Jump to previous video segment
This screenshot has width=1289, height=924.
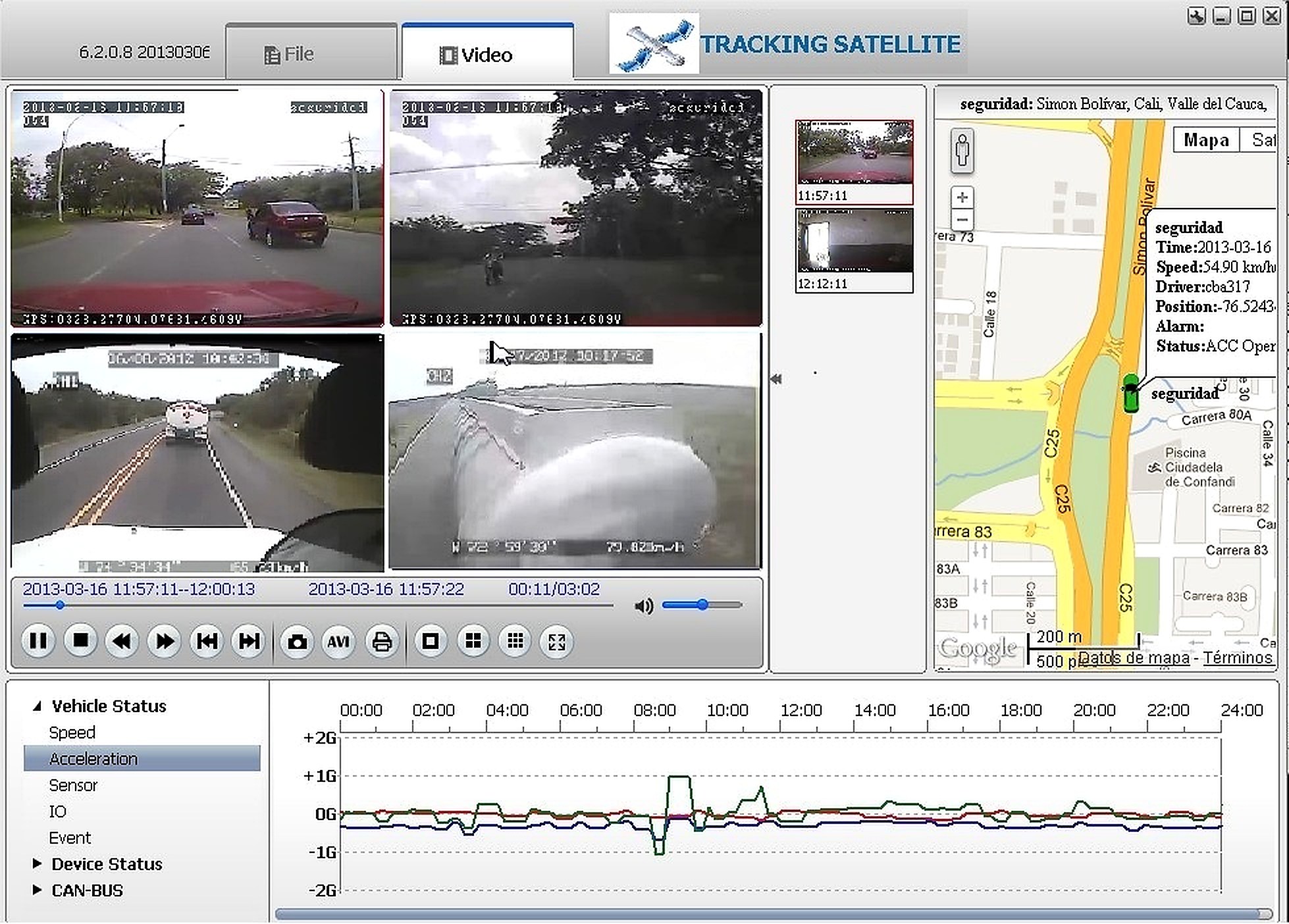tap(207, 641)
